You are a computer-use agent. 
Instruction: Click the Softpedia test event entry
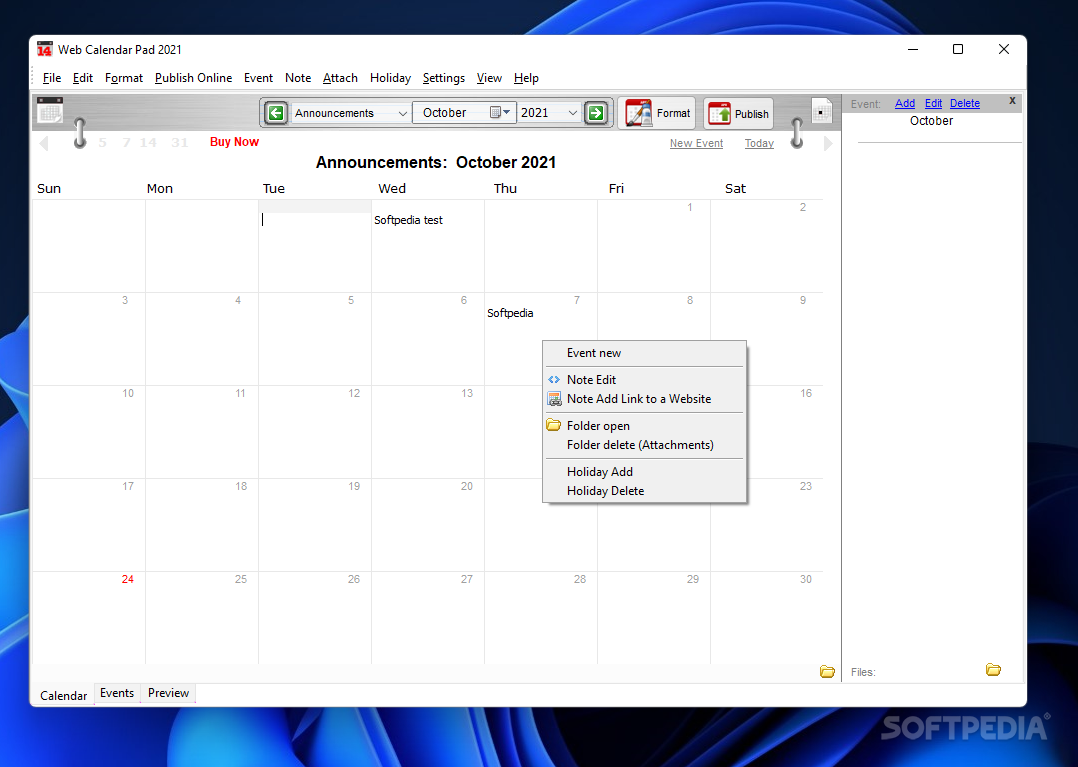408,220
